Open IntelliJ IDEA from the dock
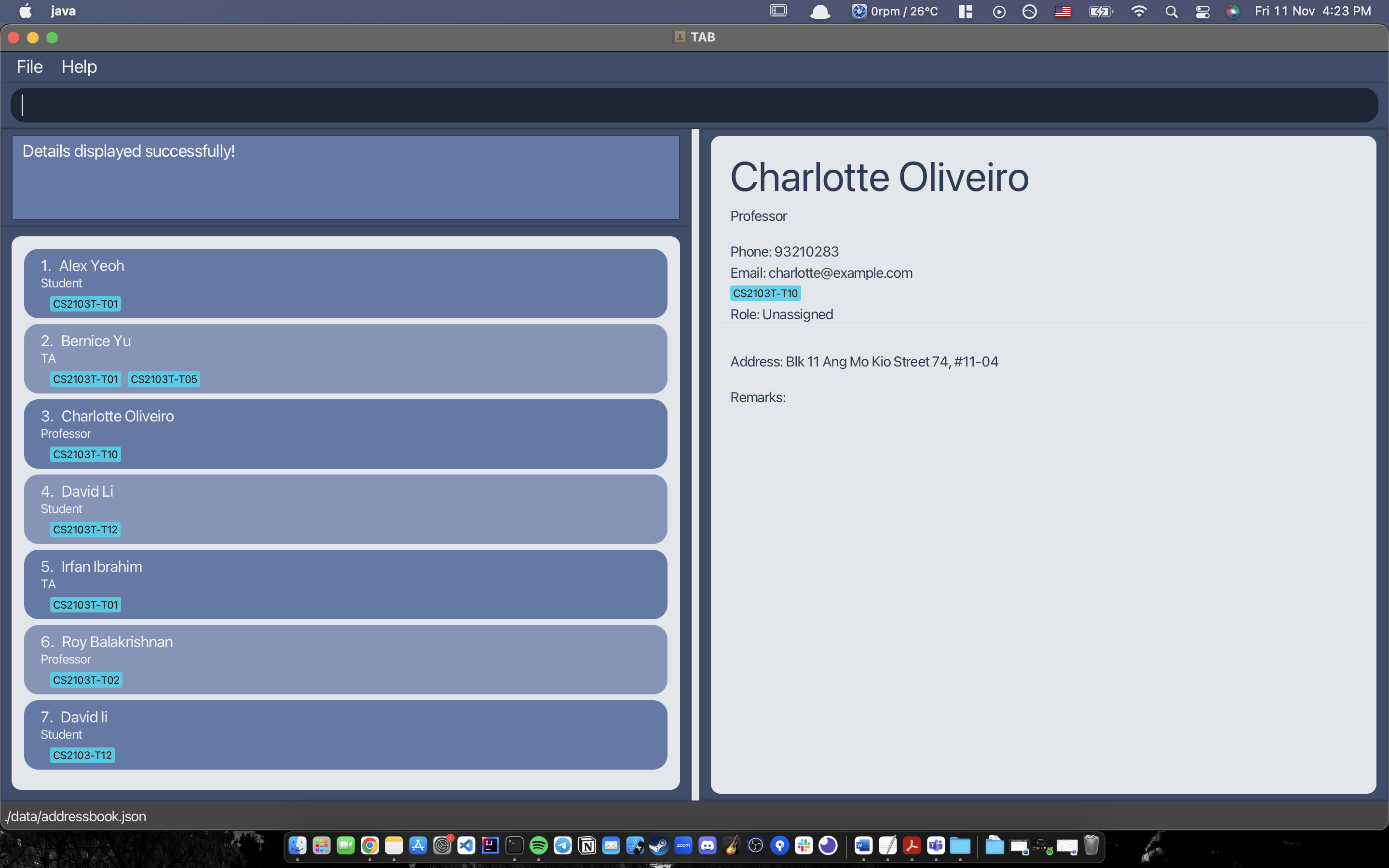Viewport: 1389px width, 868px height. click(x=490, y=845)
